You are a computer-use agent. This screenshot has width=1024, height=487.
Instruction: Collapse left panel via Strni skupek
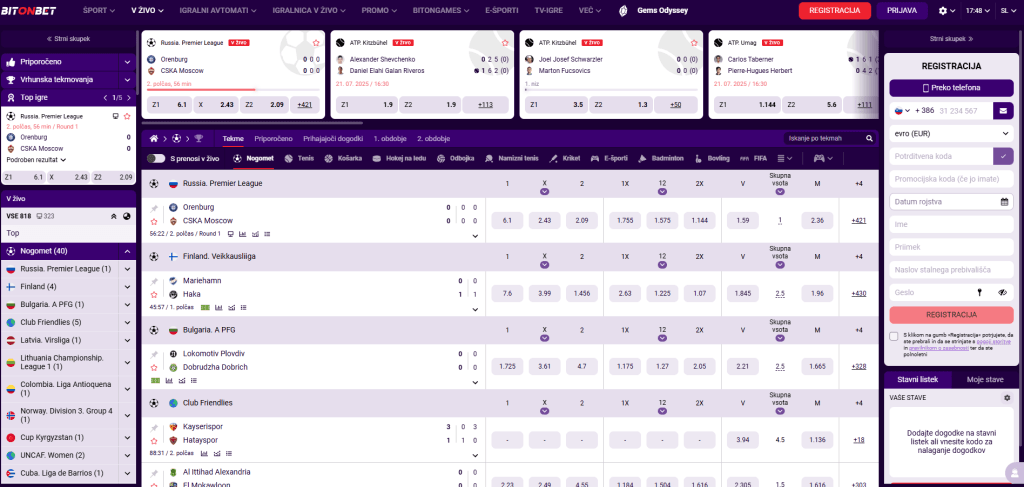69,39
